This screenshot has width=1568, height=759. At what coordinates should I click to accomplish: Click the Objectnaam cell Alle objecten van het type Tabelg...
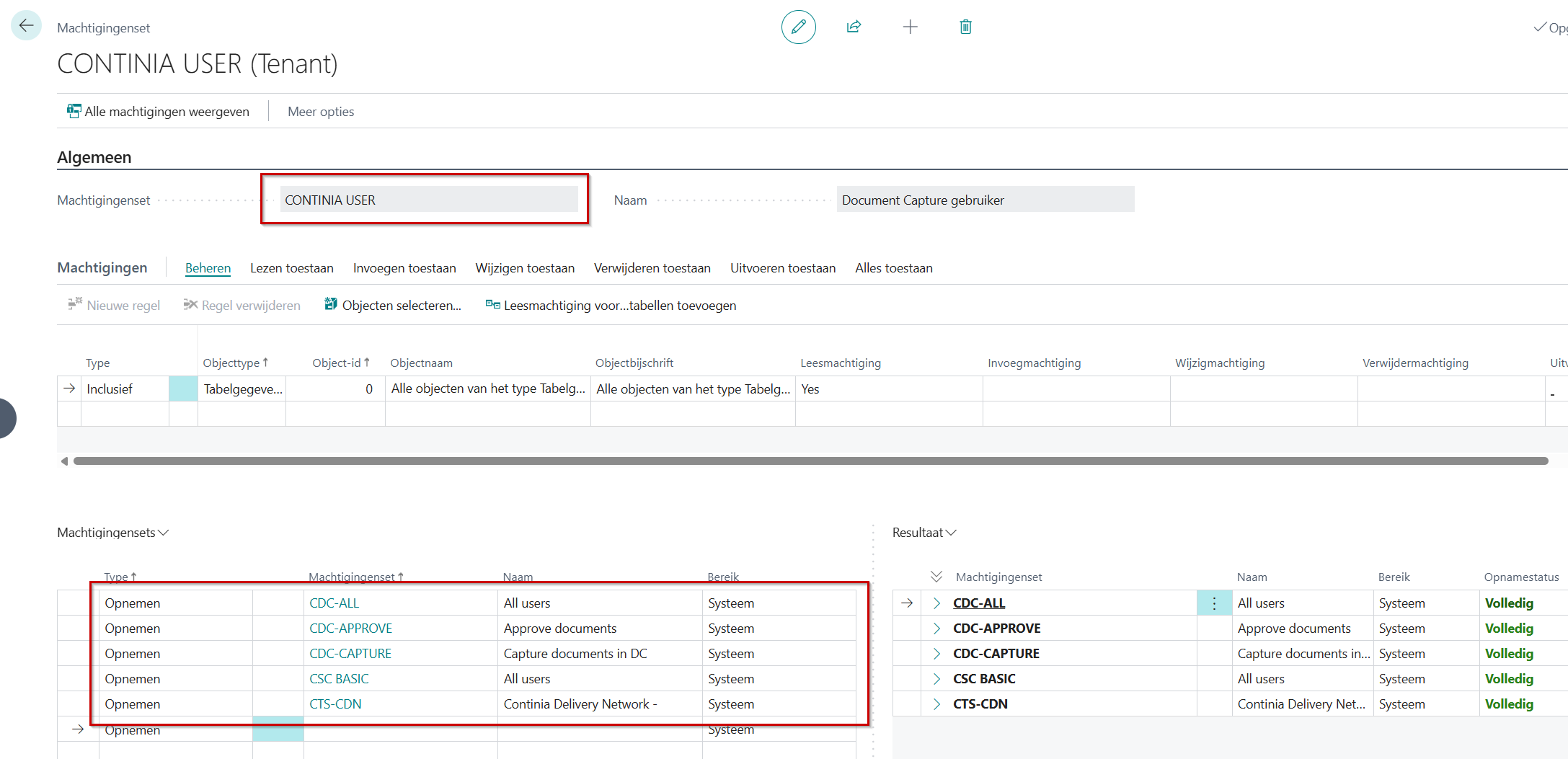488,389
